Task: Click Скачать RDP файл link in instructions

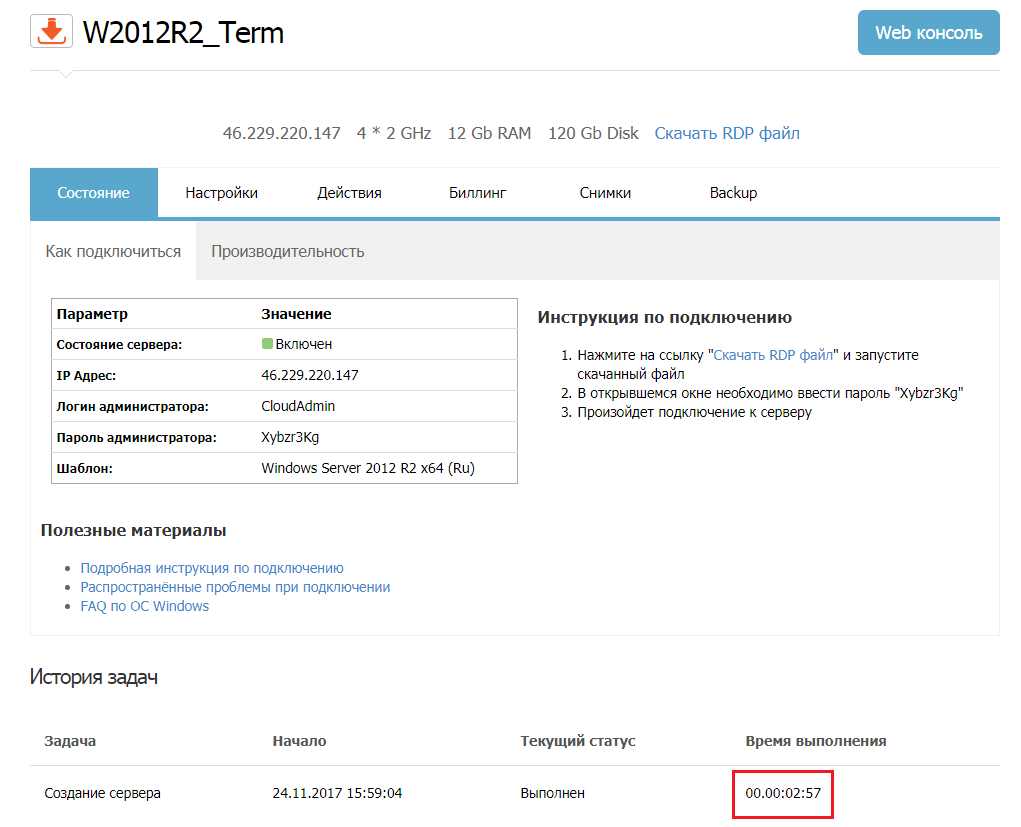Action: click(774, 355)
